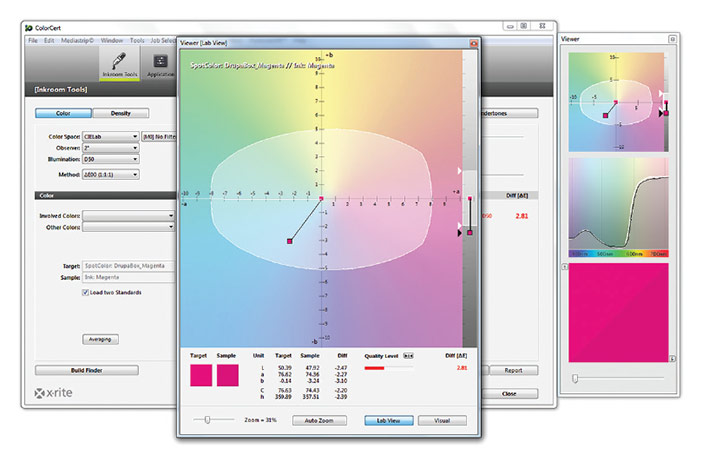Click the large magenta preview in side Viewer
This screenshot has height=462, width=702.
coord(618,312)
